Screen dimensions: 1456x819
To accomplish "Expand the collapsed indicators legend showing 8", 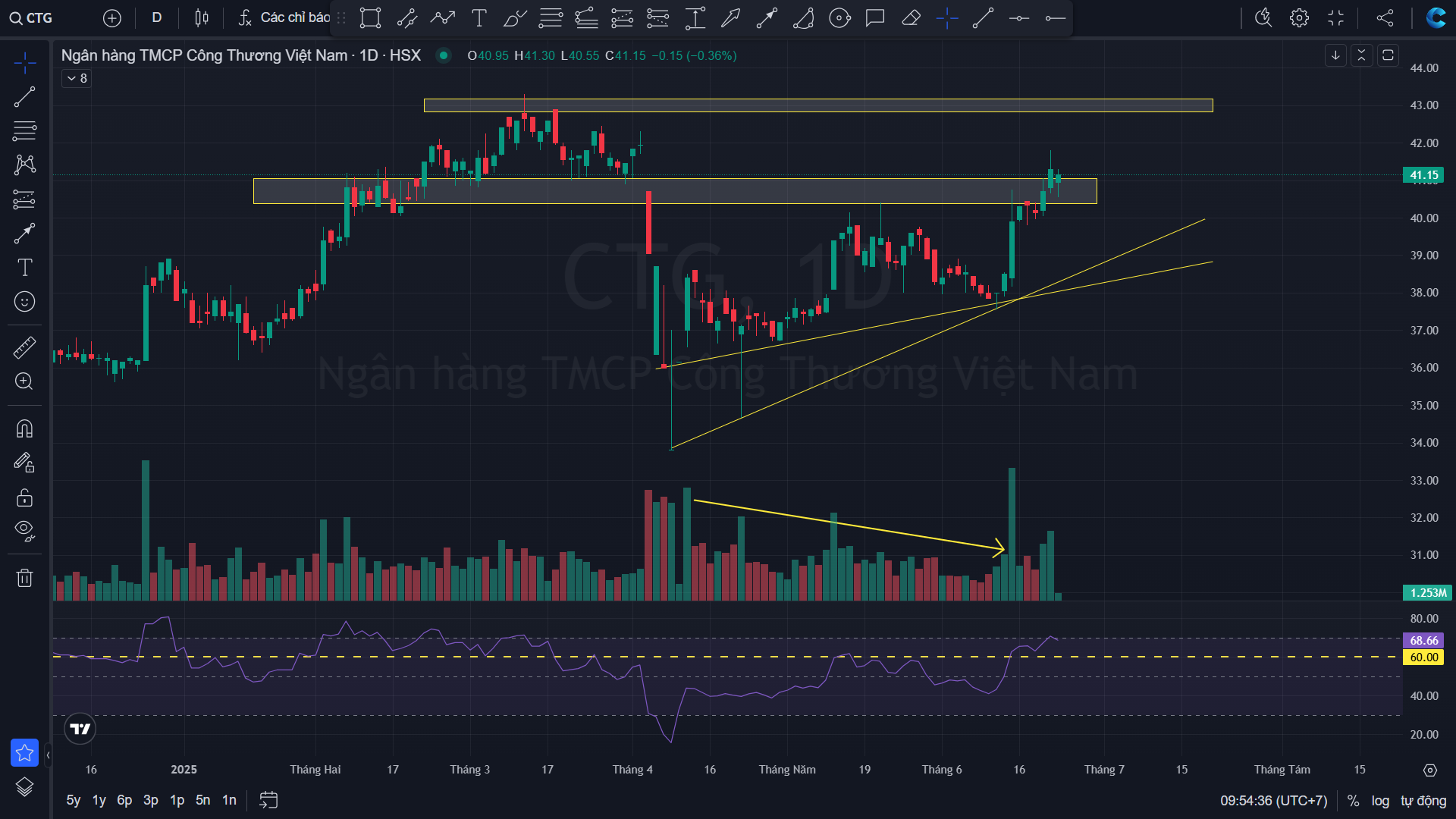I will point(77,78).
